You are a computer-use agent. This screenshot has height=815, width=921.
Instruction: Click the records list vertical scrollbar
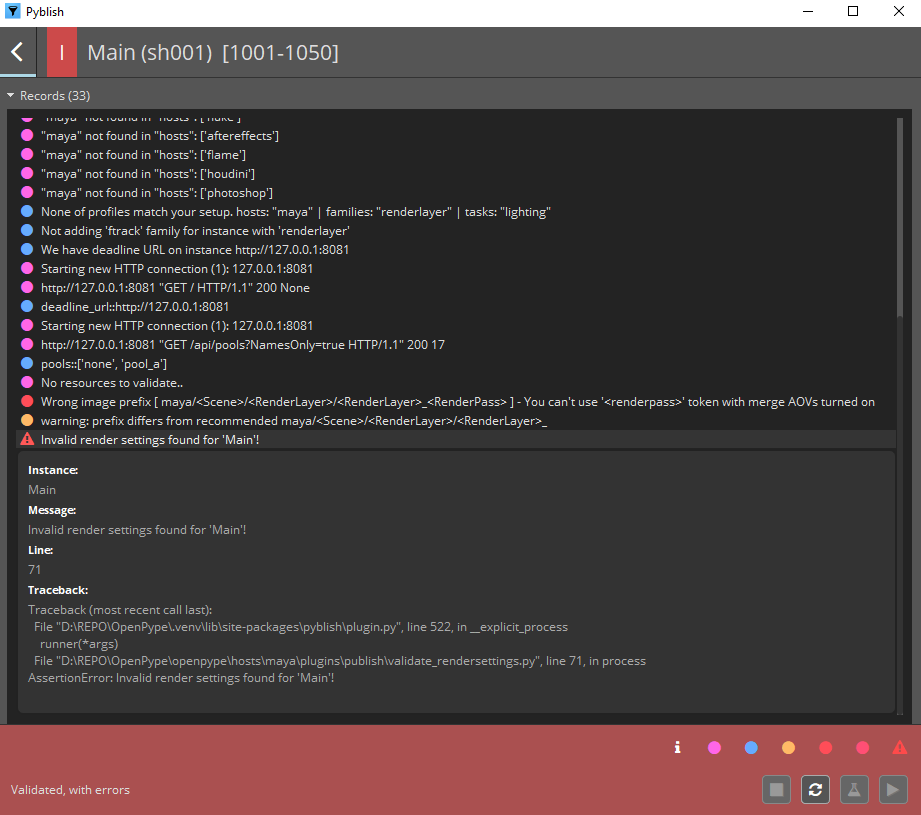point(900,217)
